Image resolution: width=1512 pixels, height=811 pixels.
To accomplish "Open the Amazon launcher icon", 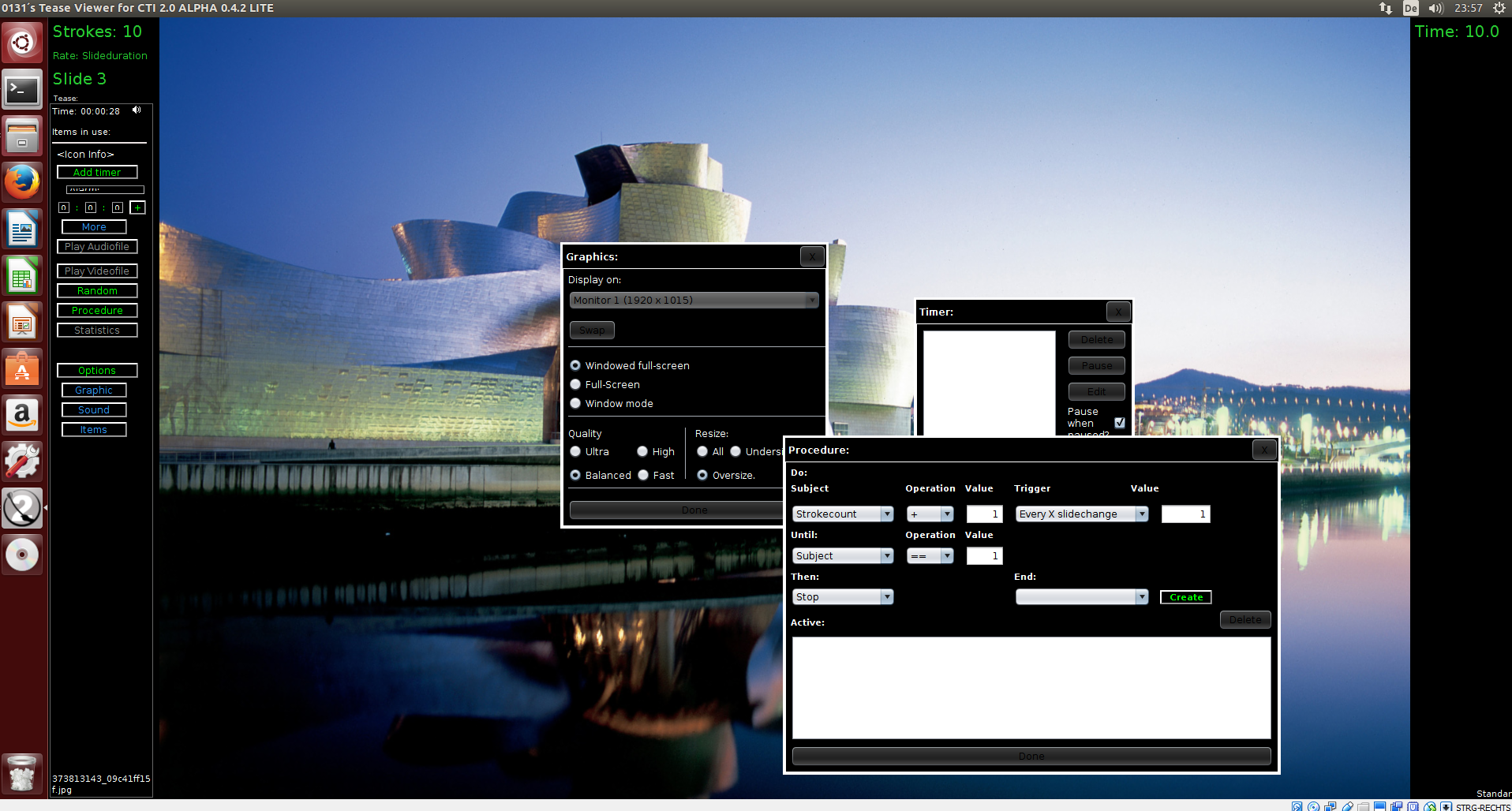I will click(22, 415).
